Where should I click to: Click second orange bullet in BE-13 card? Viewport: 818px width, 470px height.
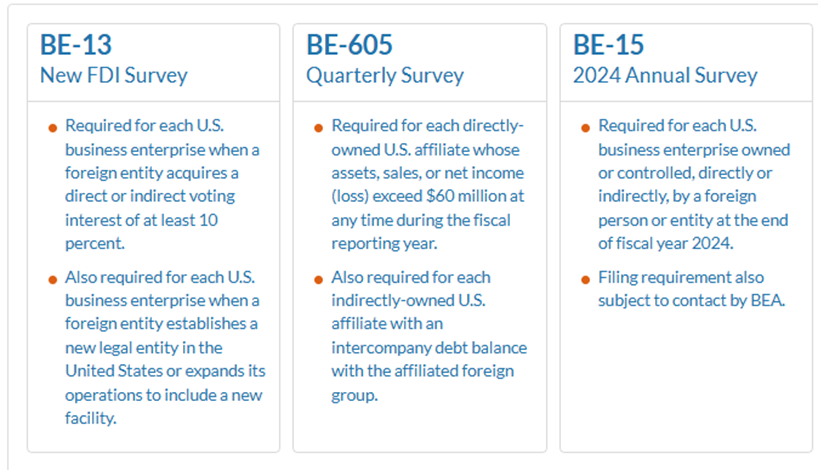[x=52, y=279]
